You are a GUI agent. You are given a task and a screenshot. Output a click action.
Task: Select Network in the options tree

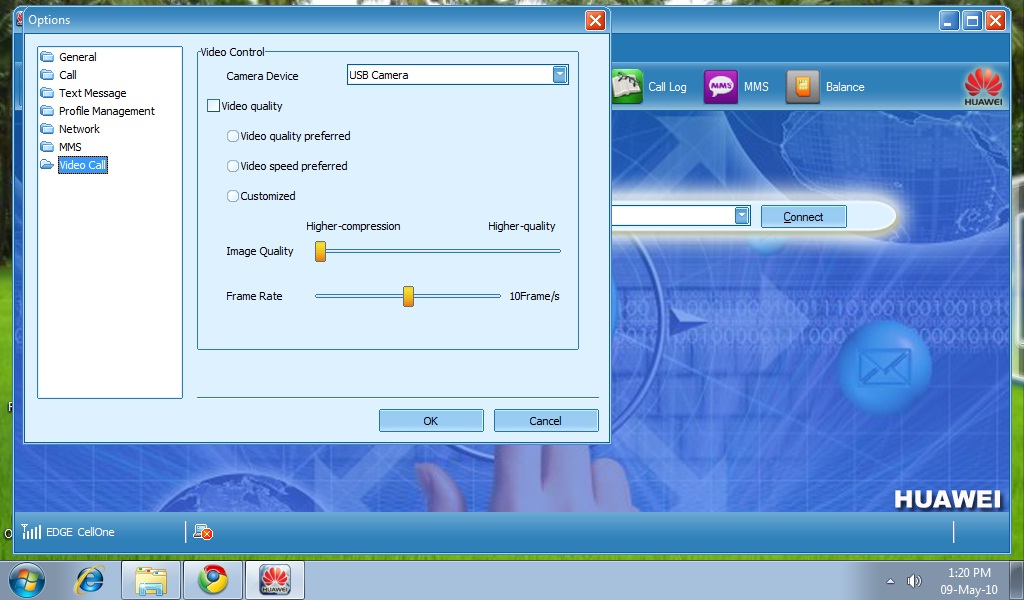coord(80,129)
